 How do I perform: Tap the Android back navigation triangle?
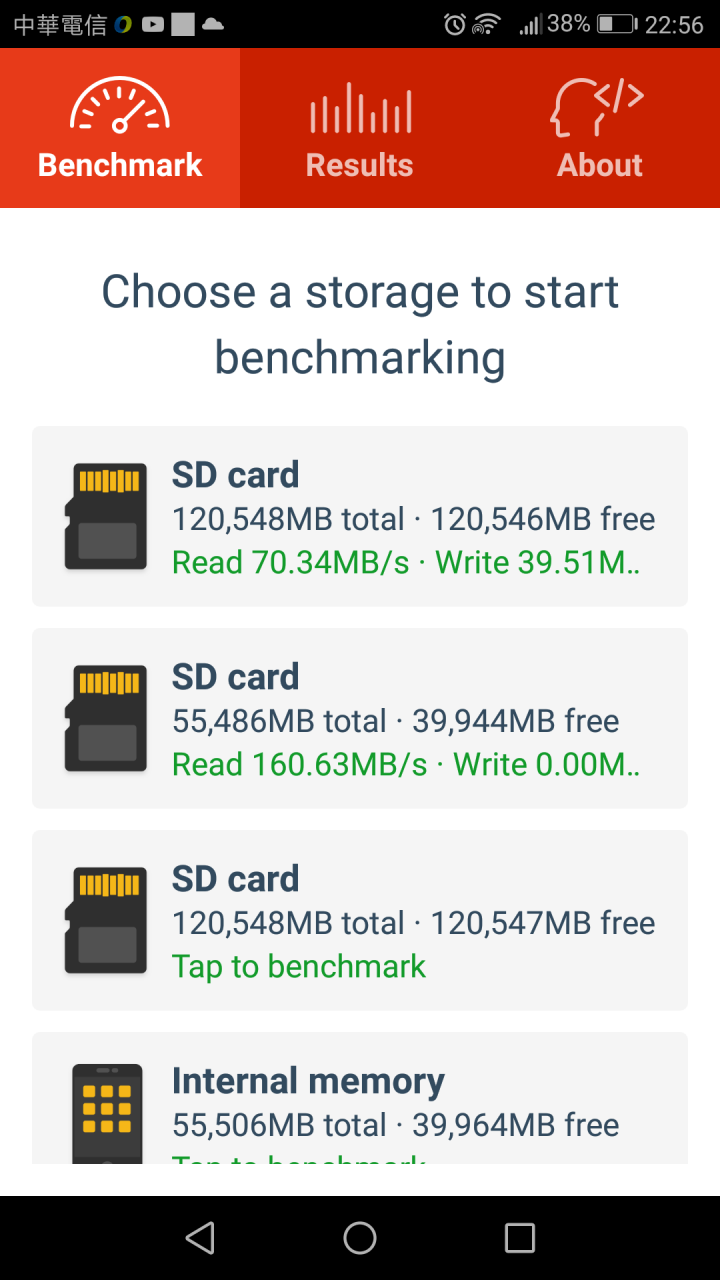(x=200, y=1238)
